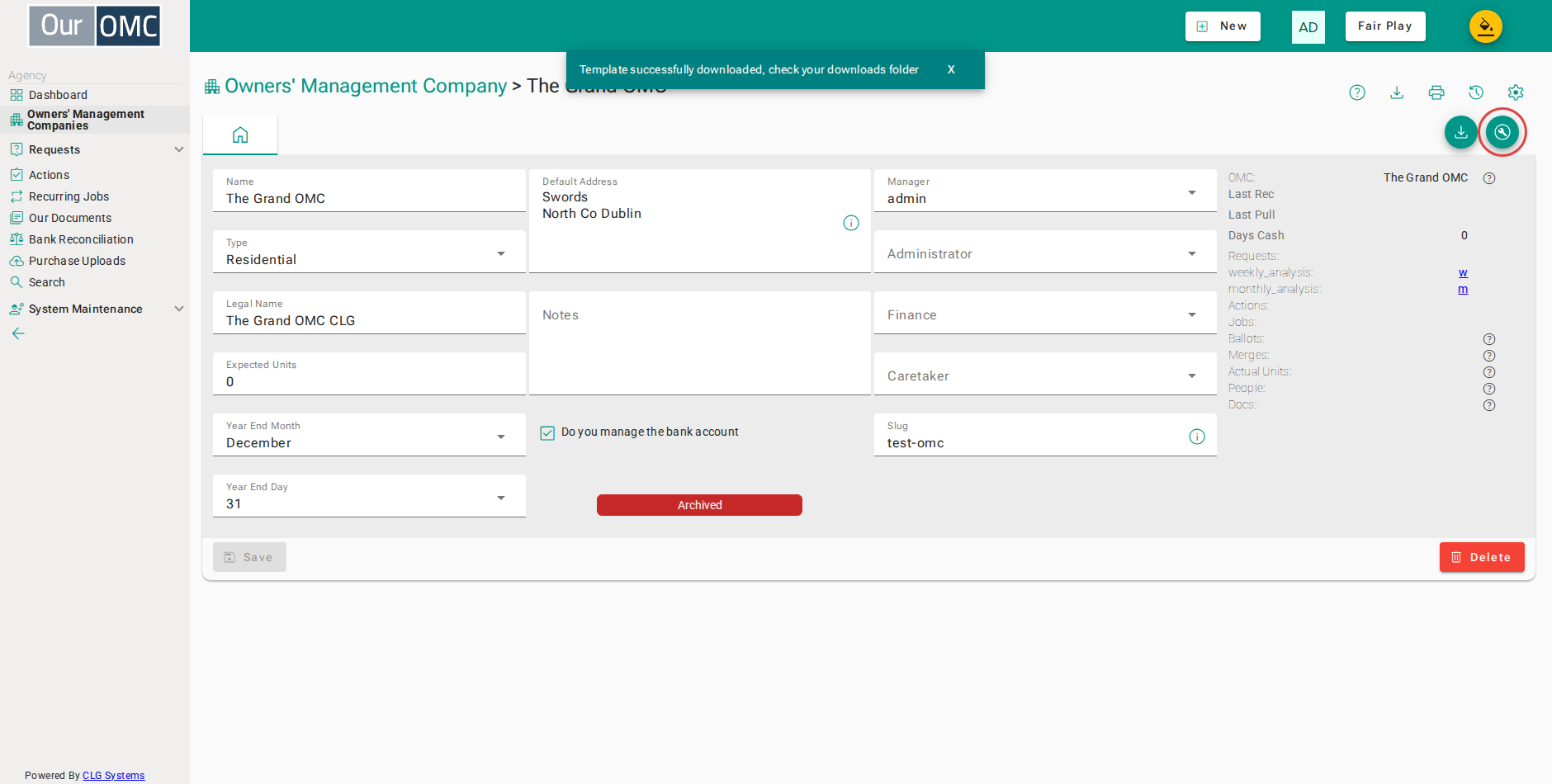Open the Manager dropdown
Screen dimensions: 1552x784
[1045, 191]
